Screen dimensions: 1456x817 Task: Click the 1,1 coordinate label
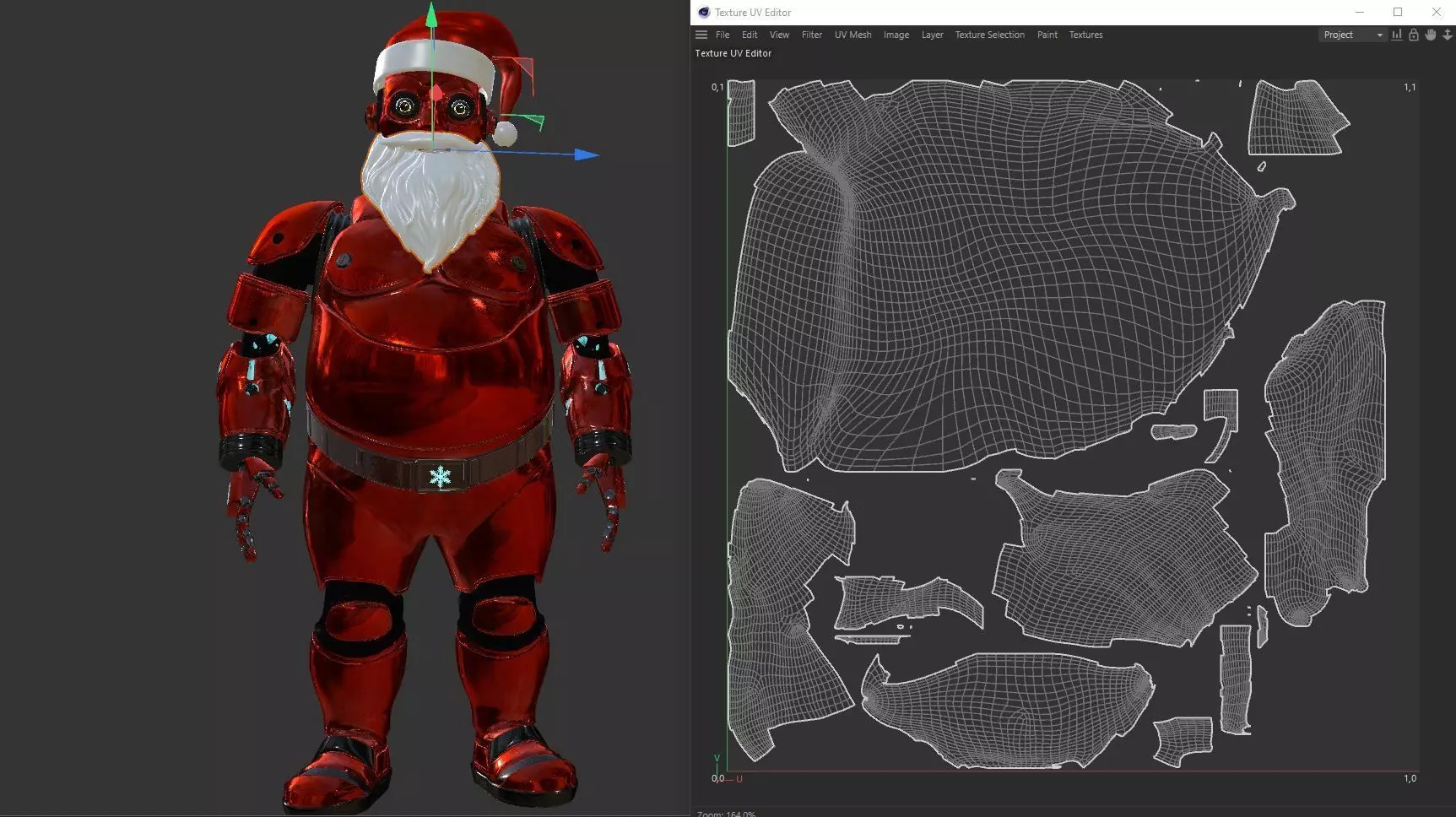click(x=1410, y=87)
